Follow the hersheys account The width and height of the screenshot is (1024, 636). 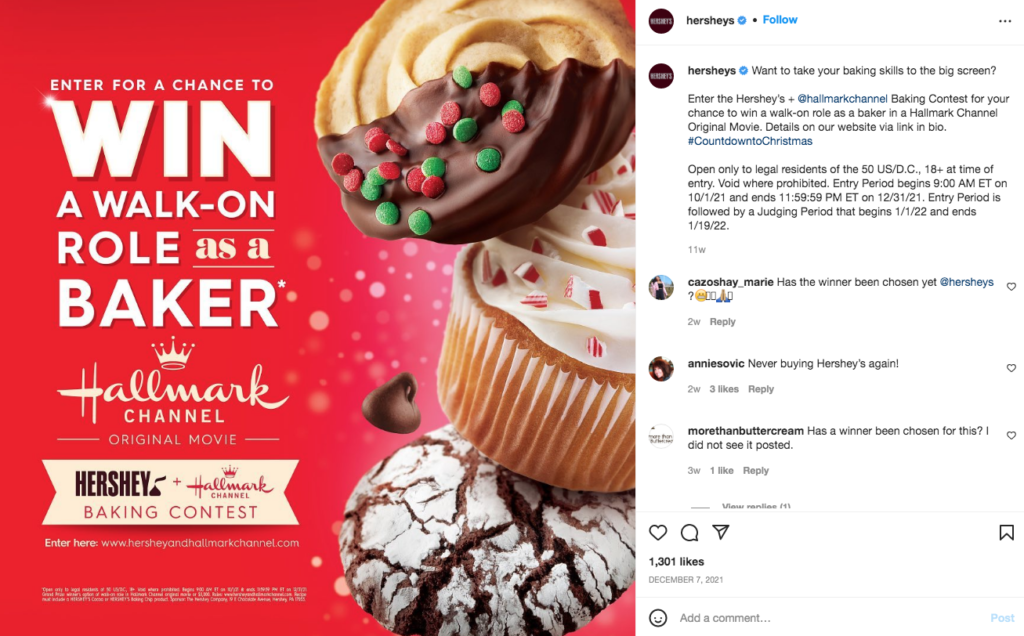pos(780,20)
